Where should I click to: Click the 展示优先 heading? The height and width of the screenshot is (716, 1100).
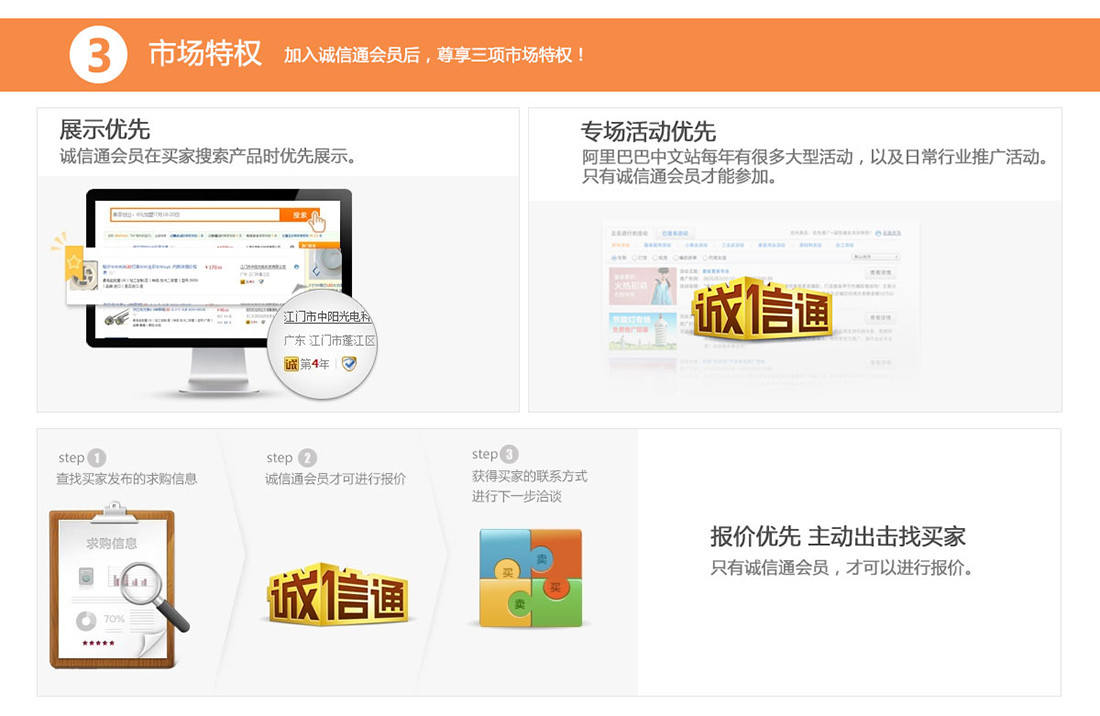click(x=105, y=130)
